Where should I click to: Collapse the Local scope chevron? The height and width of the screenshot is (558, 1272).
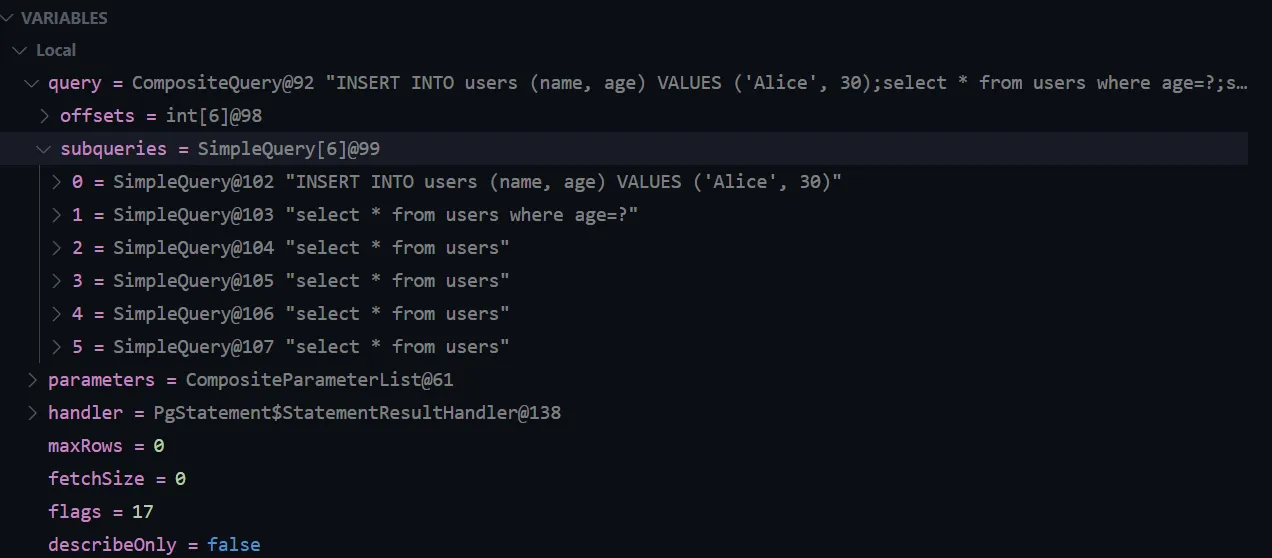[20, 50]
